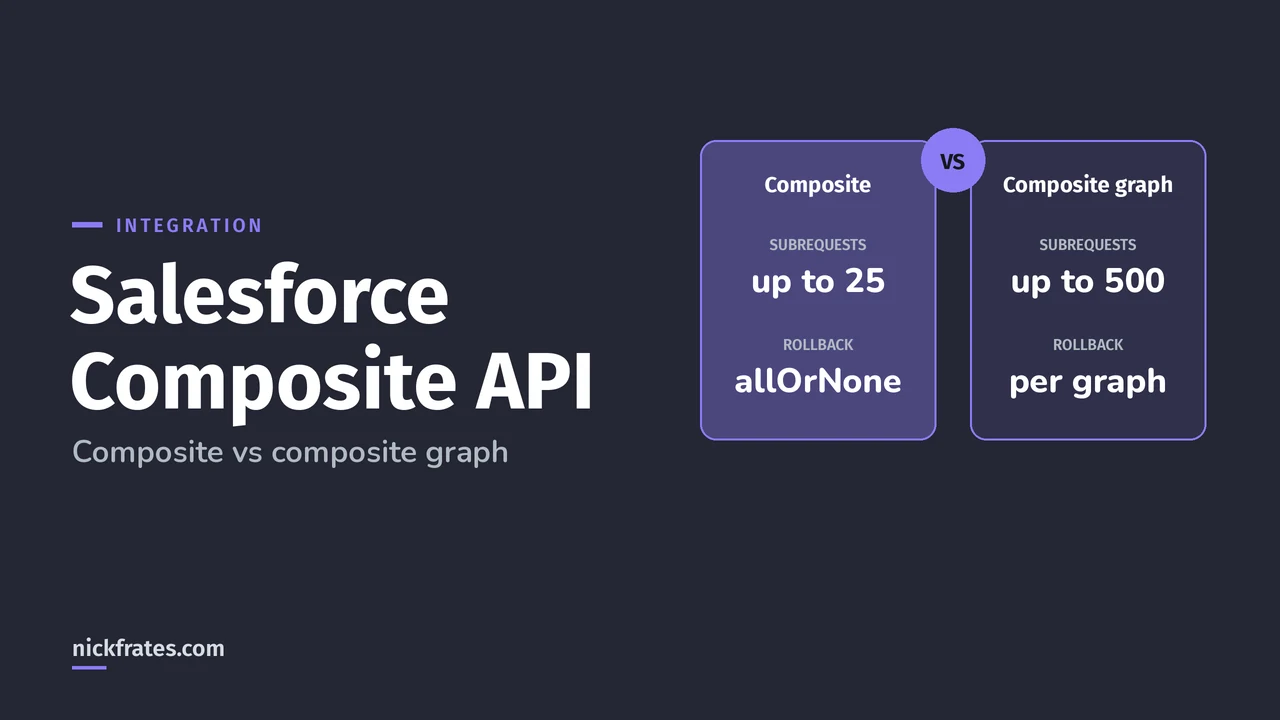1280x720 pixels.
Task: Click the "per graph" rollback value
Action: tap(1088, 382)
